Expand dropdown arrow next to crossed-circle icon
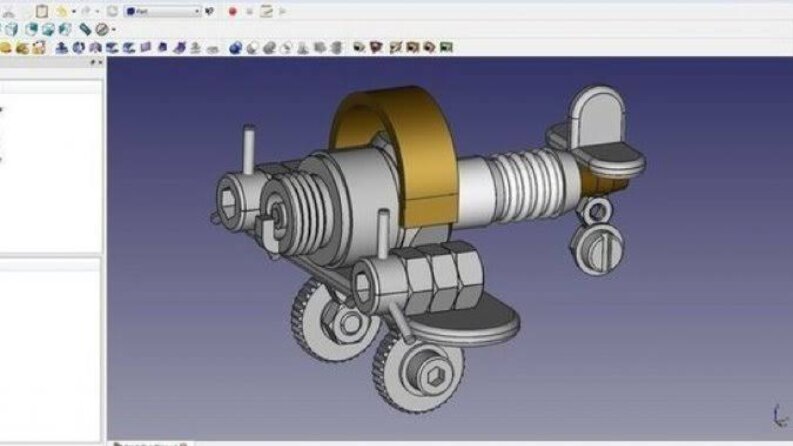793x446 pixels. (113, 30)
